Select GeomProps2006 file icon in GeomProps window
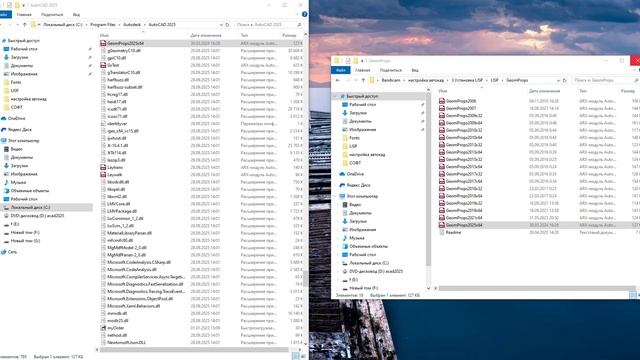Screen dimensions: 640x360 pos(442,101)
